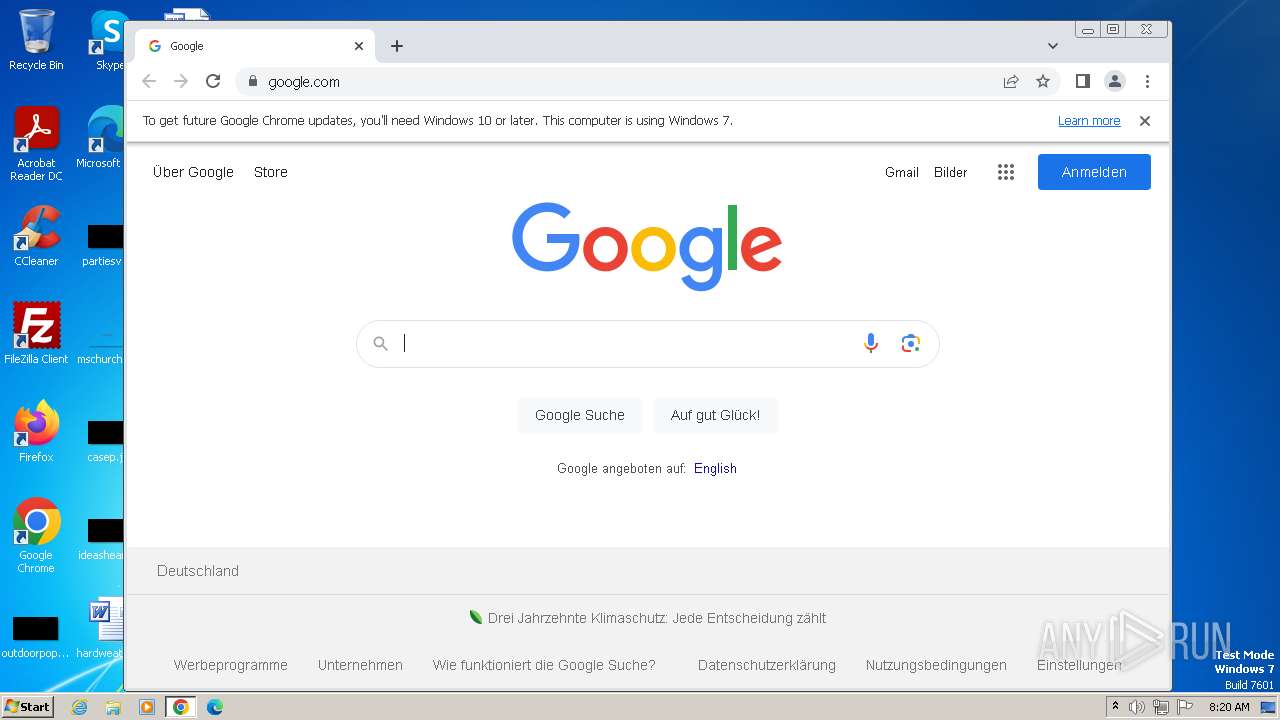Viewport: 1280px width, 720px height.
Task: Go back using Chrome's back arrow
Action: 149,81
